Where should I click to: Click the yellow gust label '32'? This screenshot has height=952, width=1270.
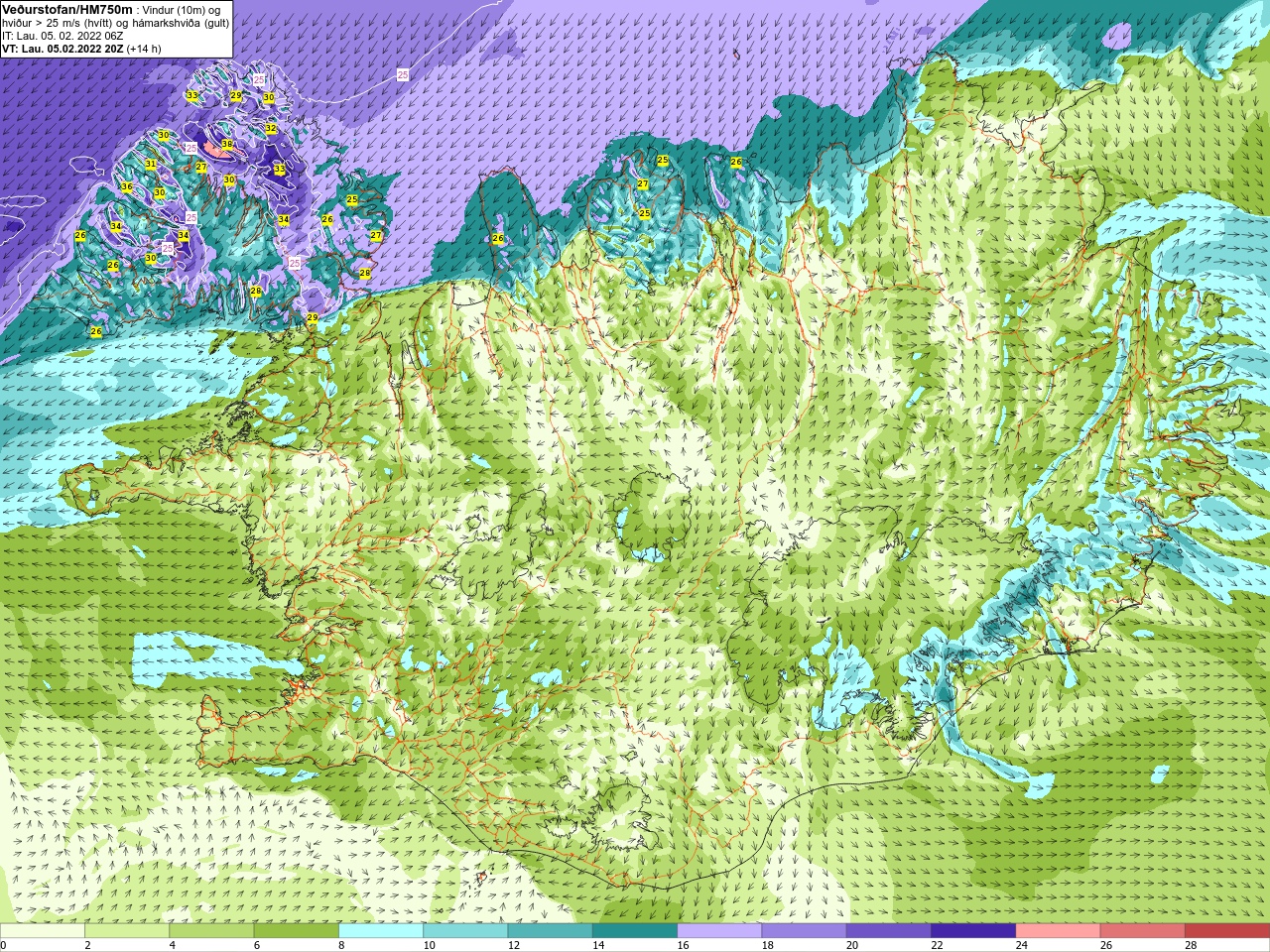[x=271, y=129]
